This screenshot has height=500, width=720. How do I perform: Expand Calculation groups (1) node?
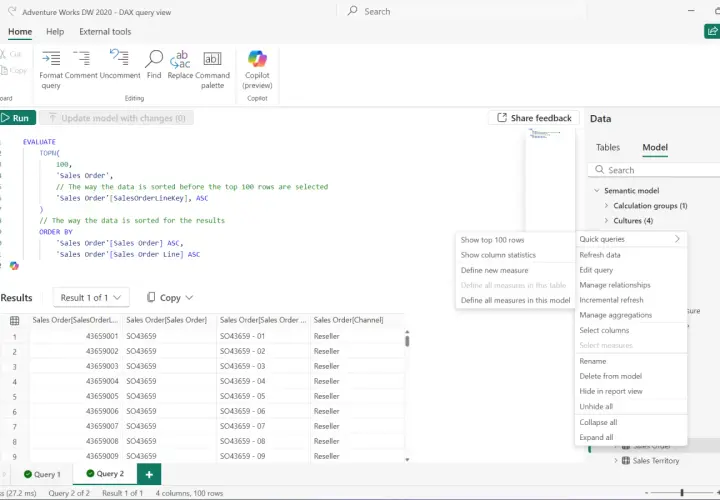click(x=607, y=206)
